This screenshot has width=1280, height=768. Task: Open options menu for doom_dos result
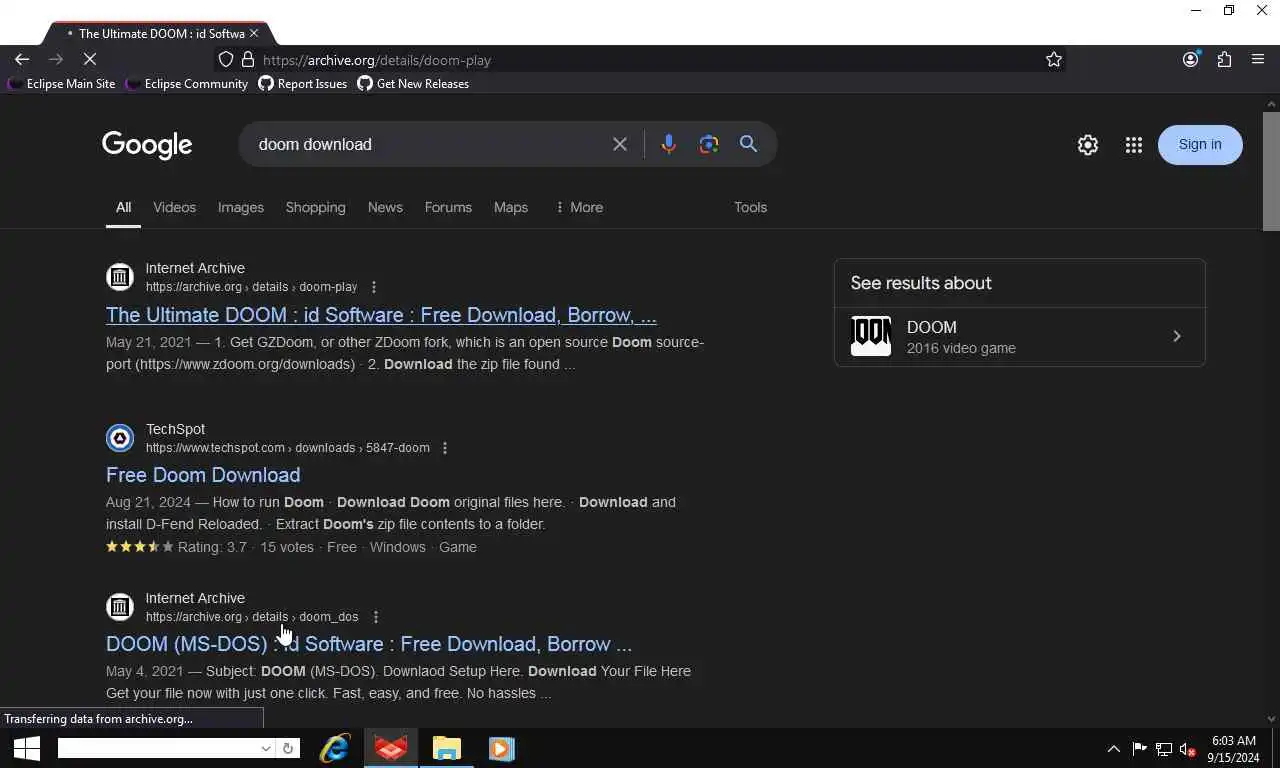[376, 617]
